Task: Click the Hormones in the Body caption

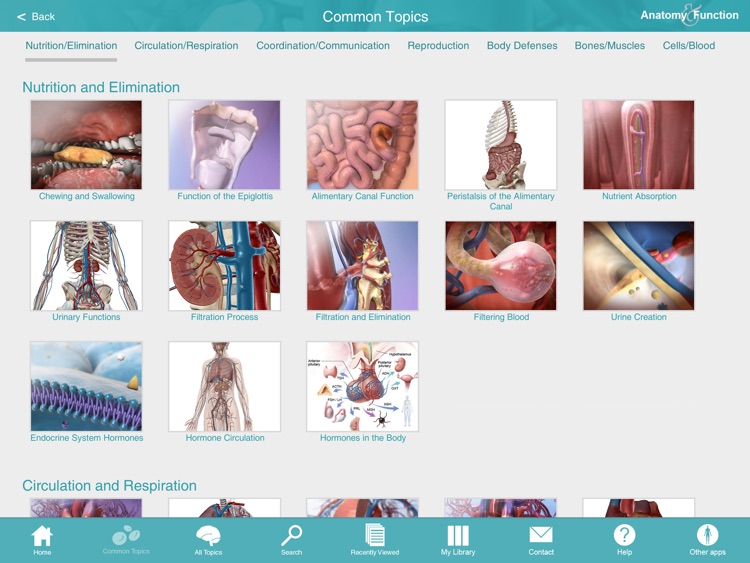Action: [363, 438]
